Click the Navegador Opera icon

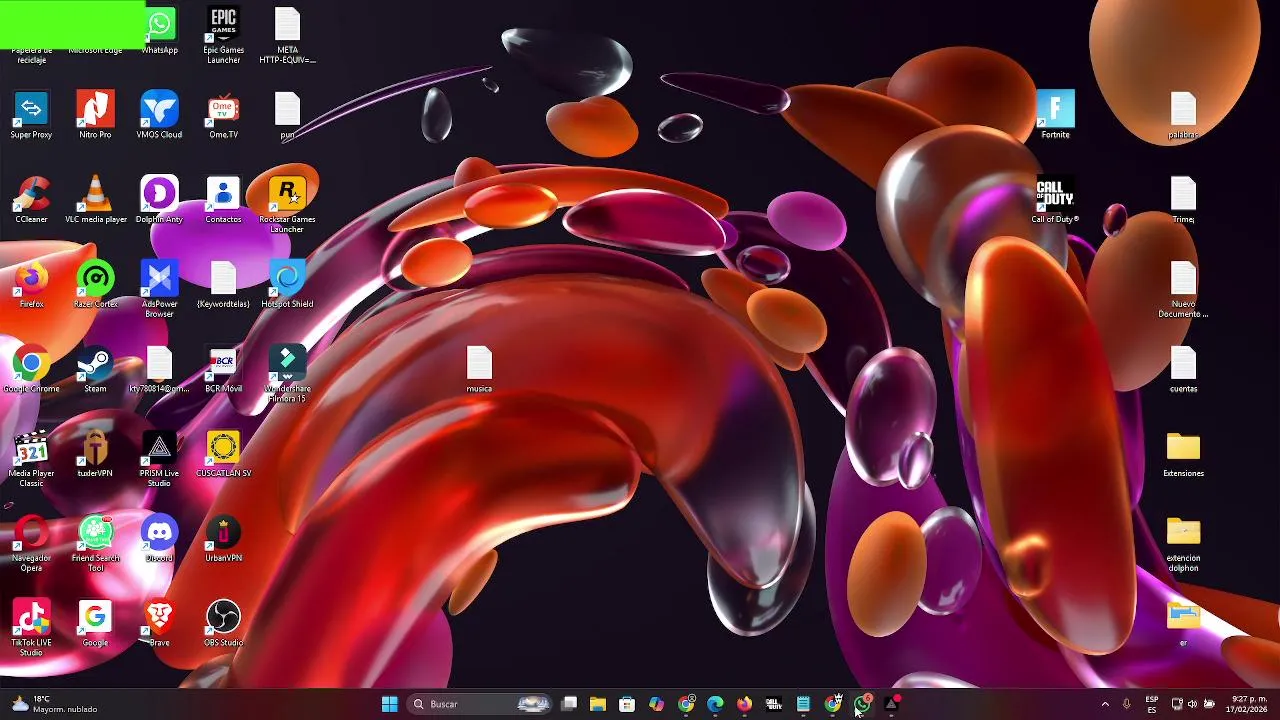point(31,544)
